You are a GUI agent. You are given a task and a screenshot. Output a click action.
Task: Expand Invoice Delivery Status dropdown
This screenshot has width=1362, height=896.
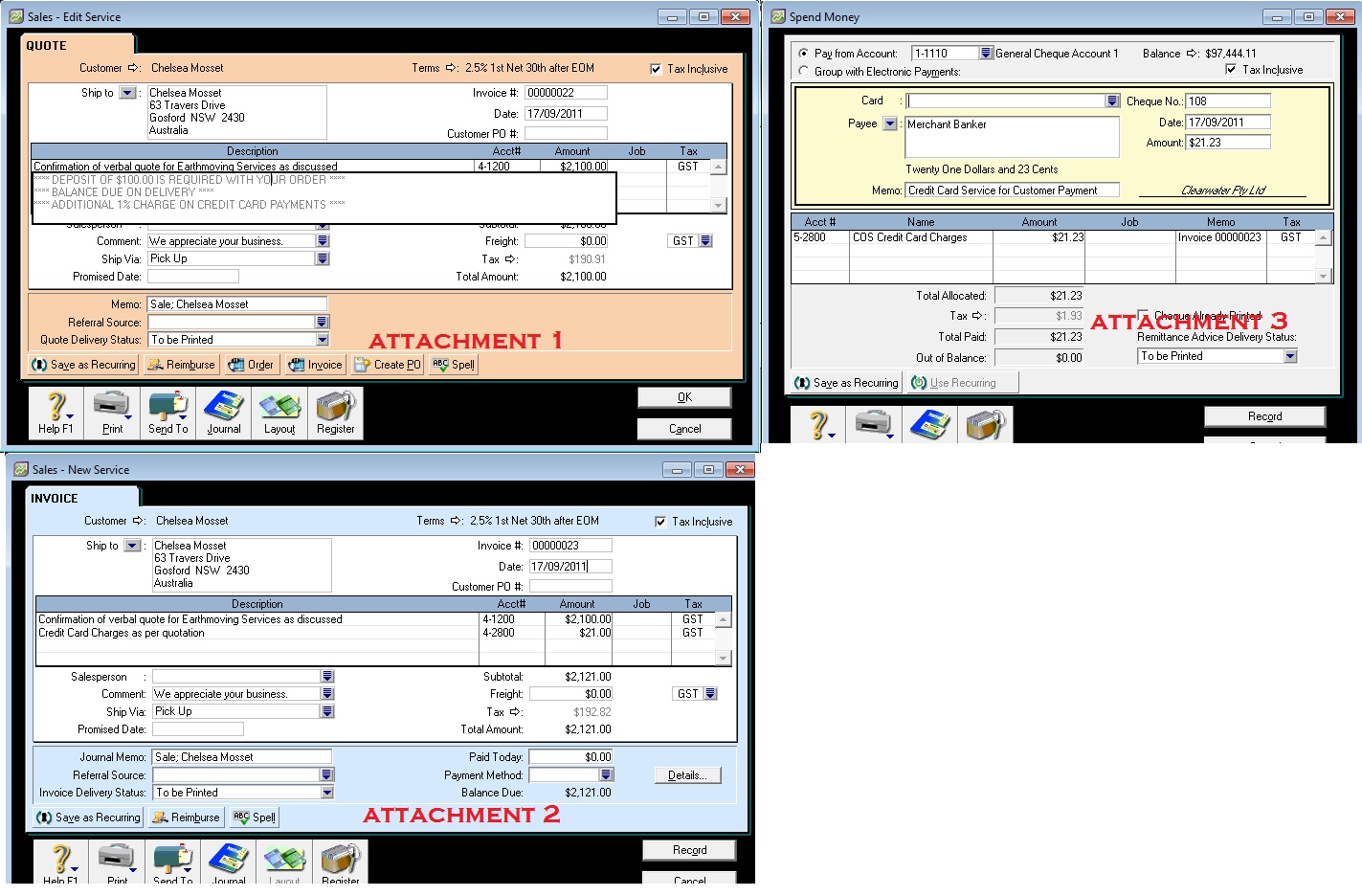(327, 793)
